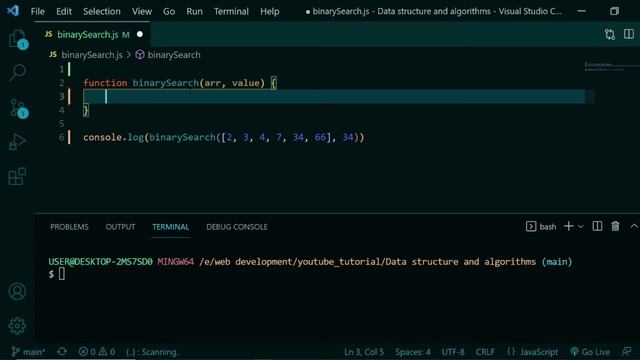Open the Source Control view icon
640x360 pixels.
click(x=18, y=108)
